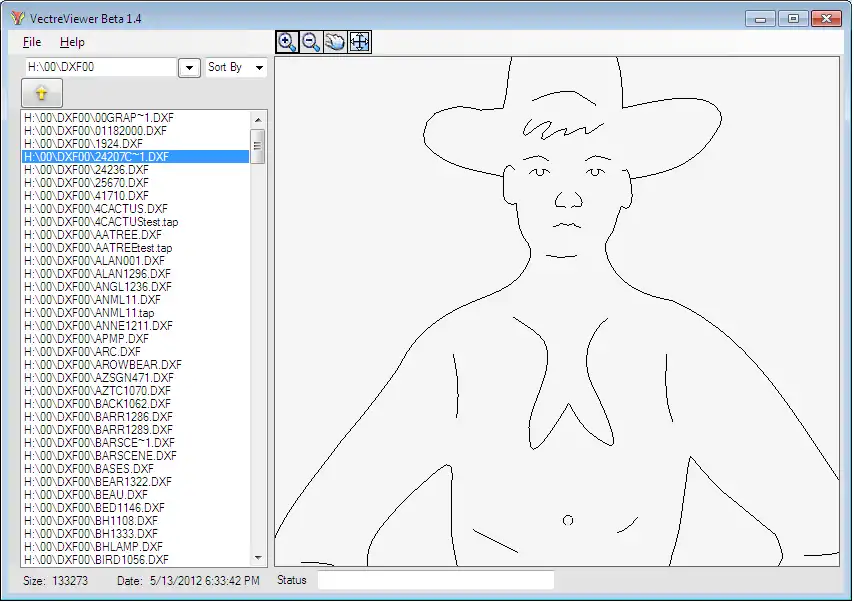
Task: Activate the hand Pan tool
Action: tap(335, 42)
